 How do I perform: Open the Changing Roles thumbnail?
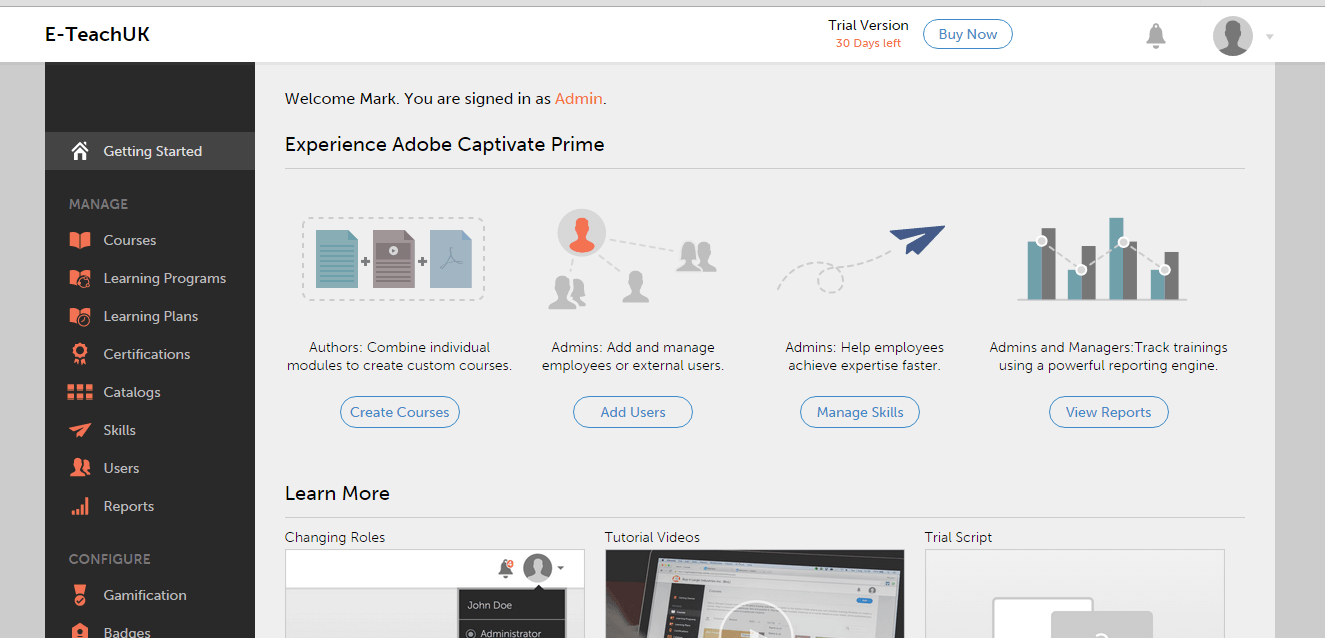[x=435, y=594]
